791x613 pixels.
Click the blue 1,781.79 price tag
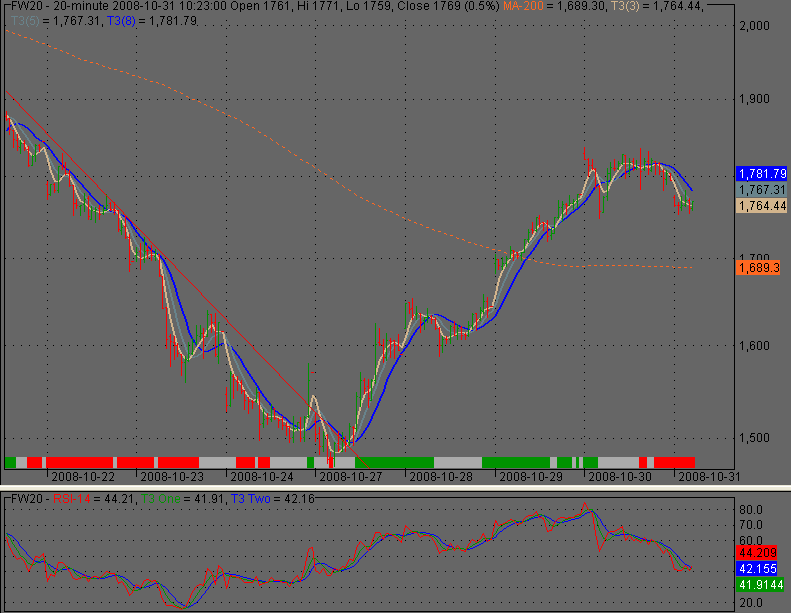point(761,172)
